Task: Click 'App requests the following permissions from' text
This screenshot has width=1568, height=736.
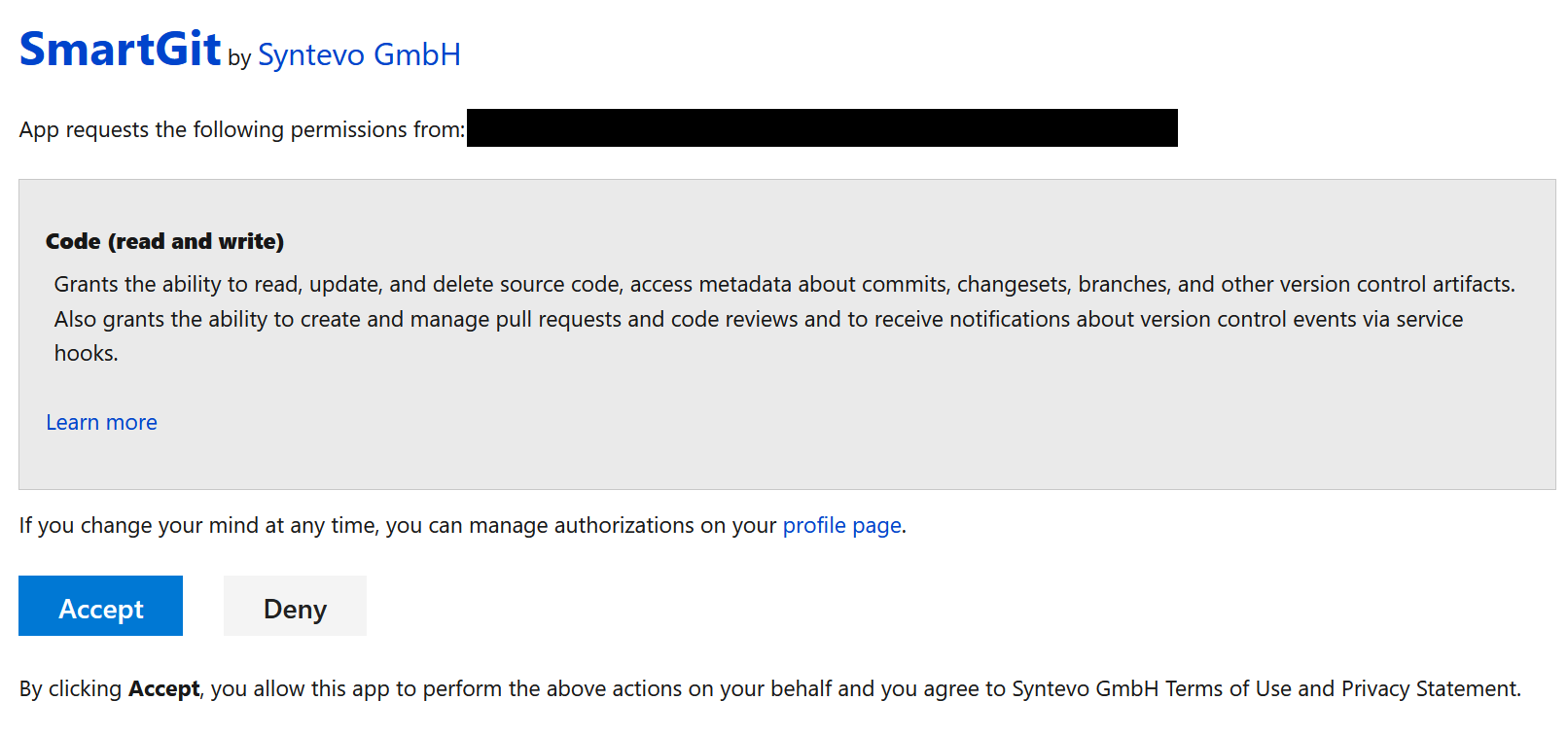Action: coord(241,130)
